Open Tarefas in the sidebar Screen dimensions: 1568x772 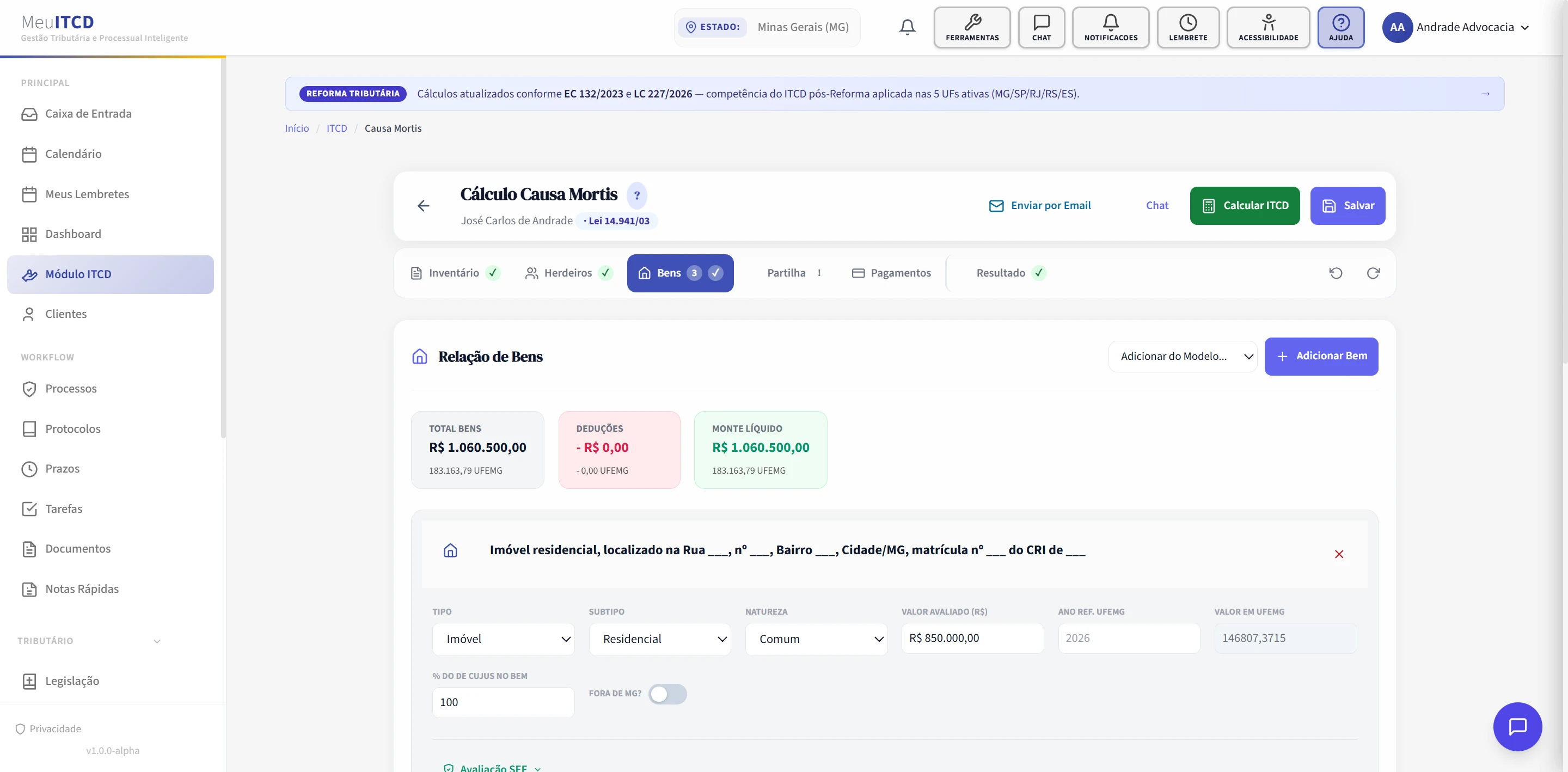111,509
